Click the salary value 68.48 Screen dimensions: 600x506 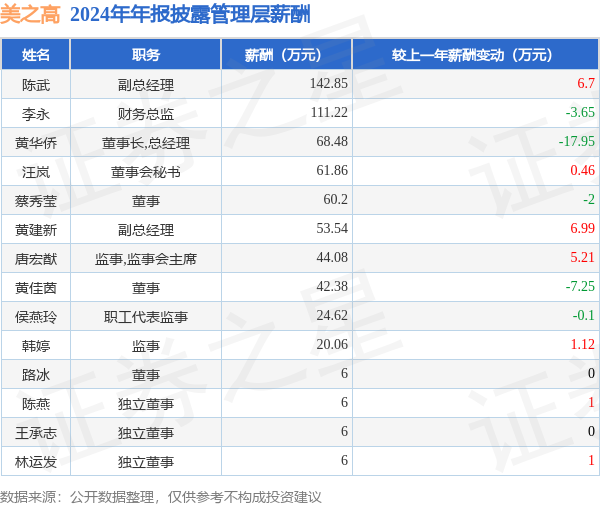click(332, 141)
